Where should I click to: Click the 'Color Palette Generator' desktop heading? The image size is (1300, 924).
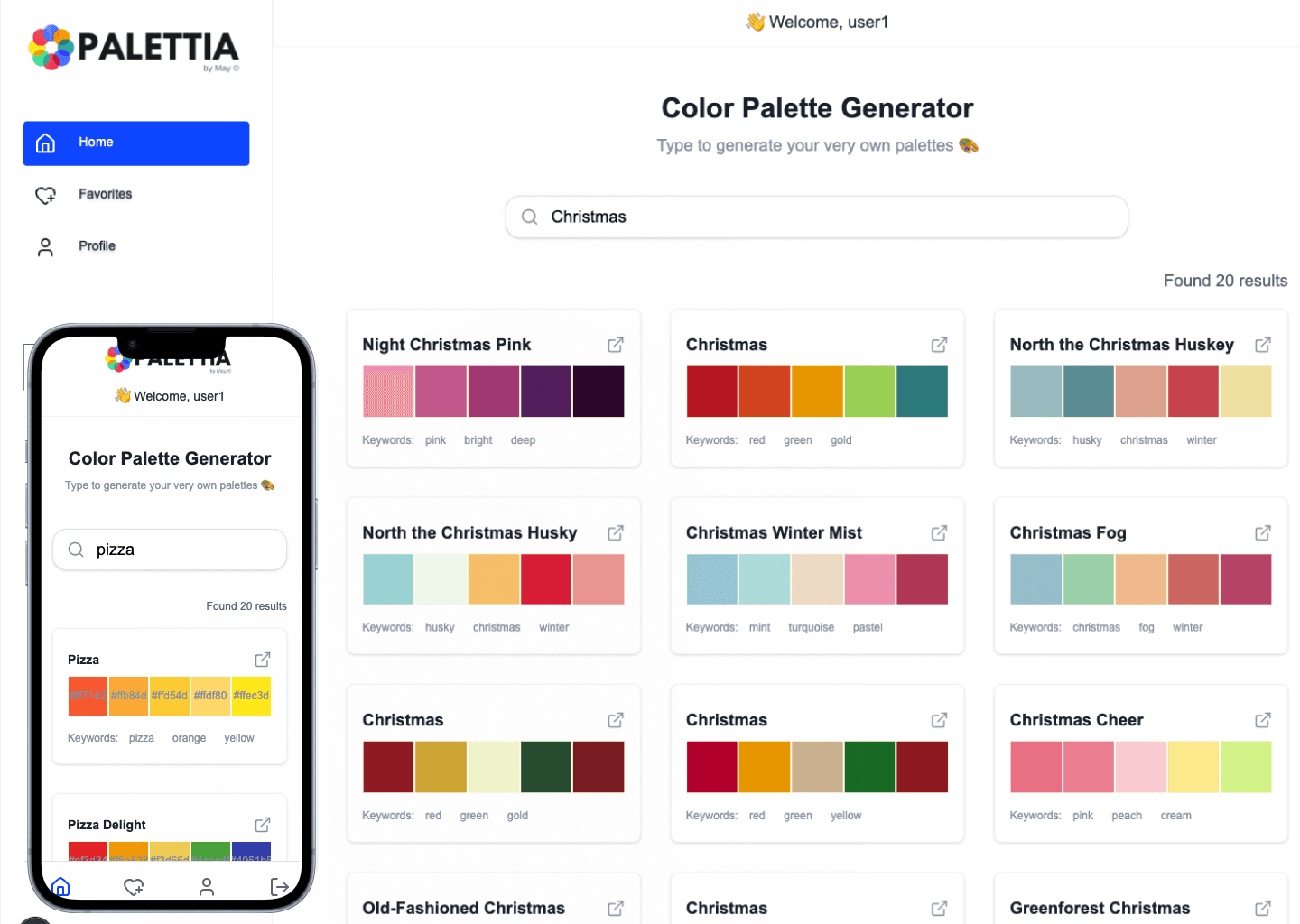pyautogui.click(x=817, y=108)
